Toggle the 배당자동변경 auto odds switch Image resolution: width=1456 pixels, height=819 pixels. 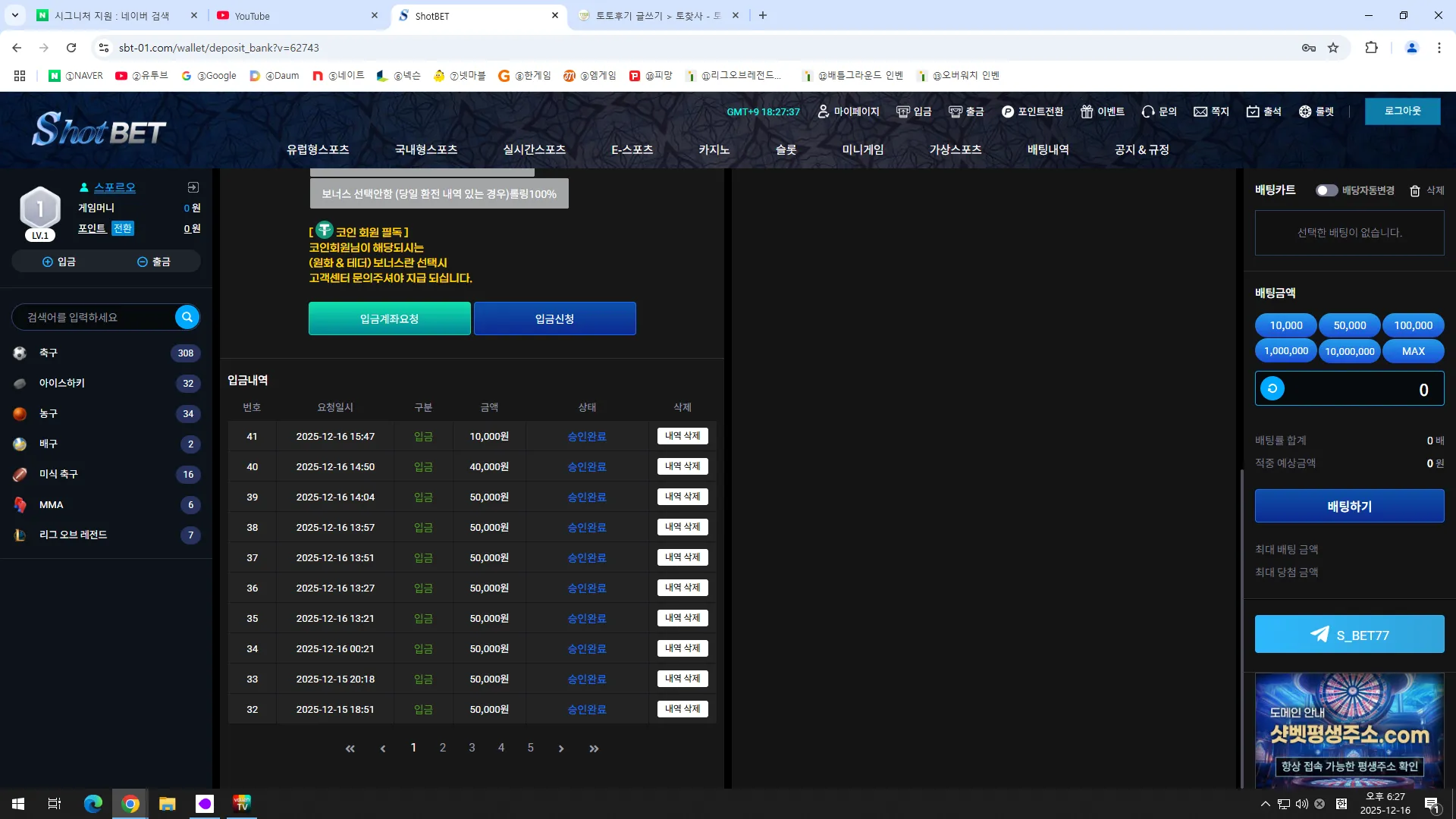[x=1326, y=190]
